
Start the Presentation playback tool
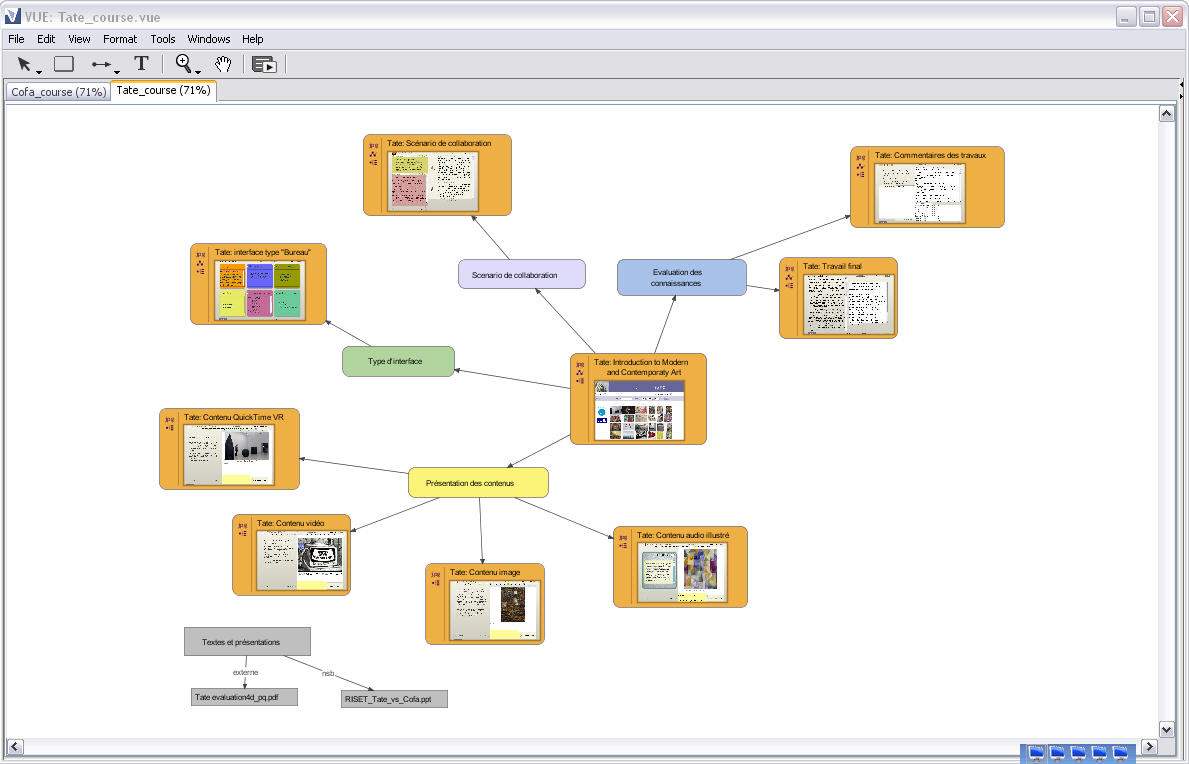(x=264, y=65)
